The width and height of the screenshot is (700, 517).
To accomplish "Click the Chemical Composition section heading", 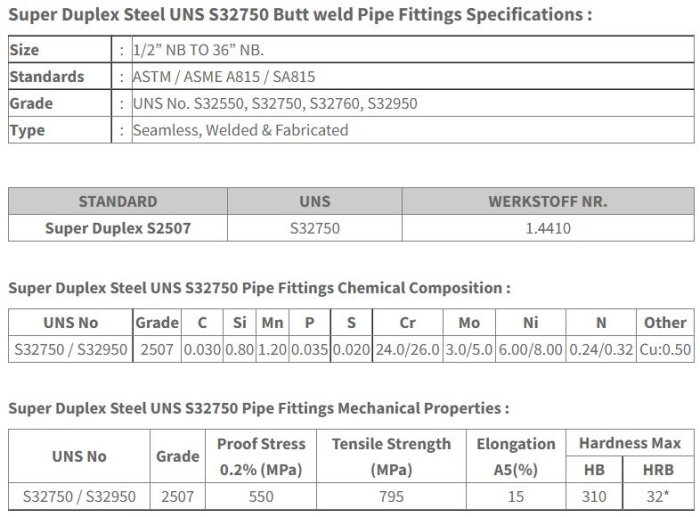I will [x=259, y=288].
